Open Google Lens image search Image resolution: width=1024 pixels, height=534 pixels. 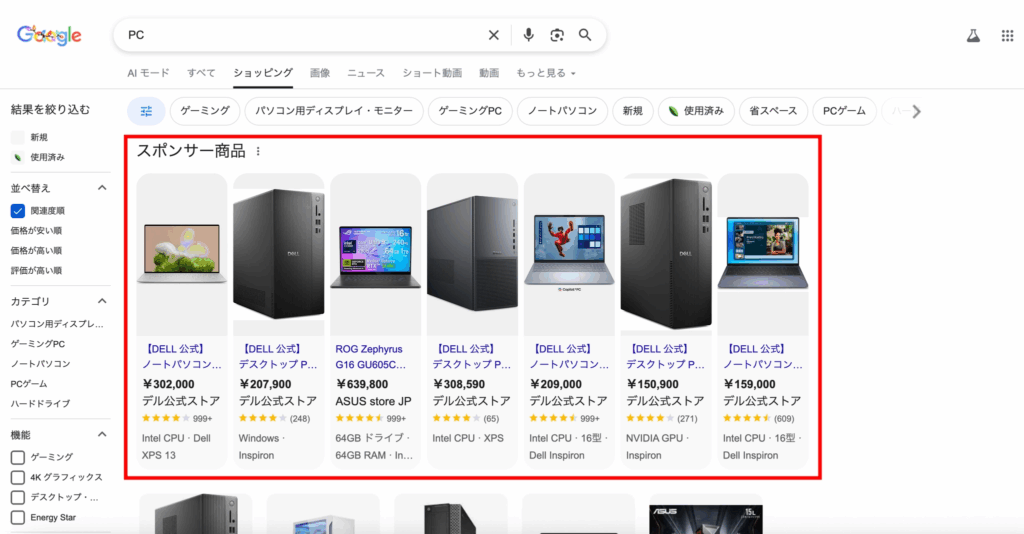coord(557,35)
